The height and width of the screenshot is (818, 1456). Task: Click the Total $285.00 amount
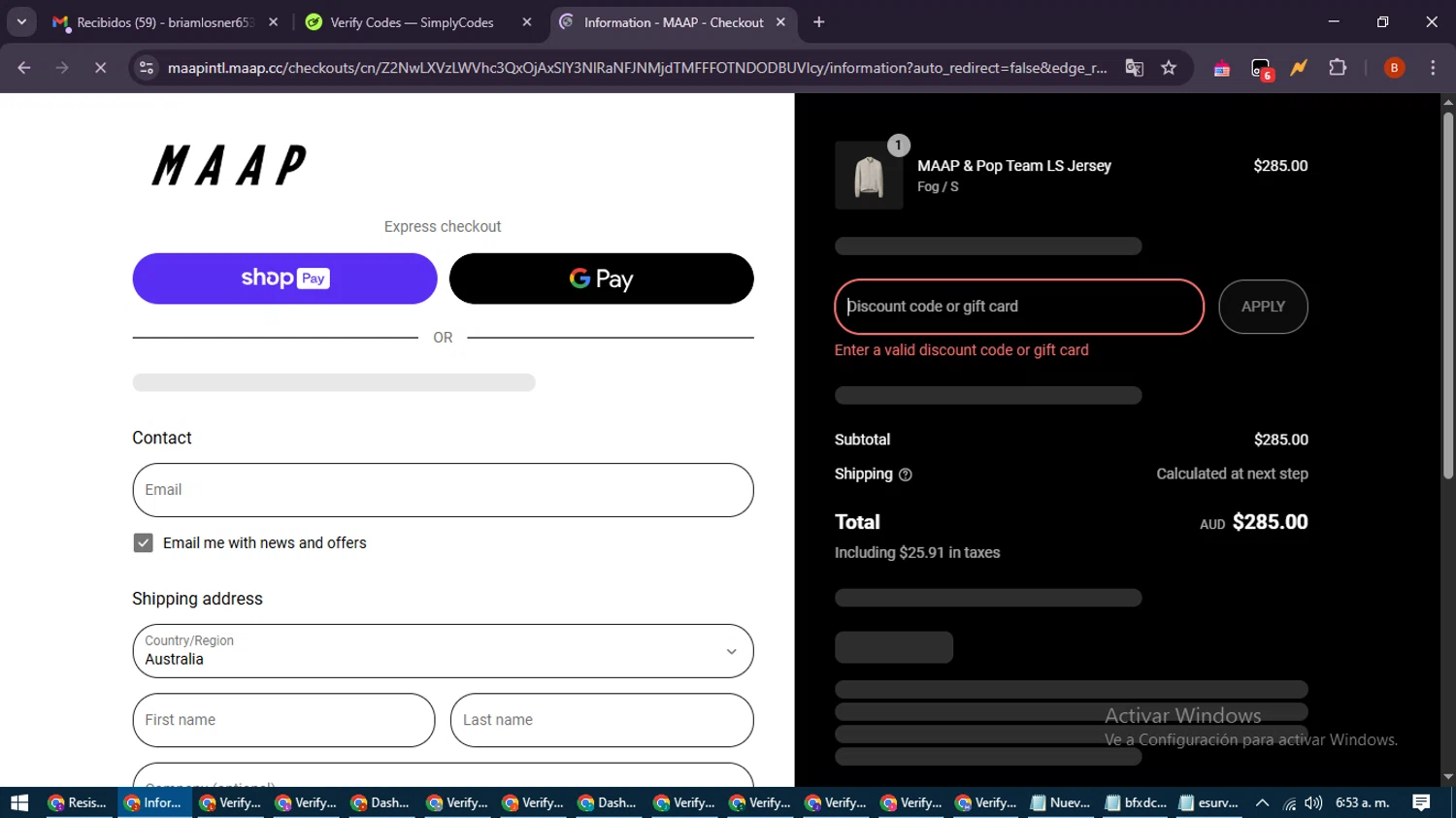[1270, 522]
